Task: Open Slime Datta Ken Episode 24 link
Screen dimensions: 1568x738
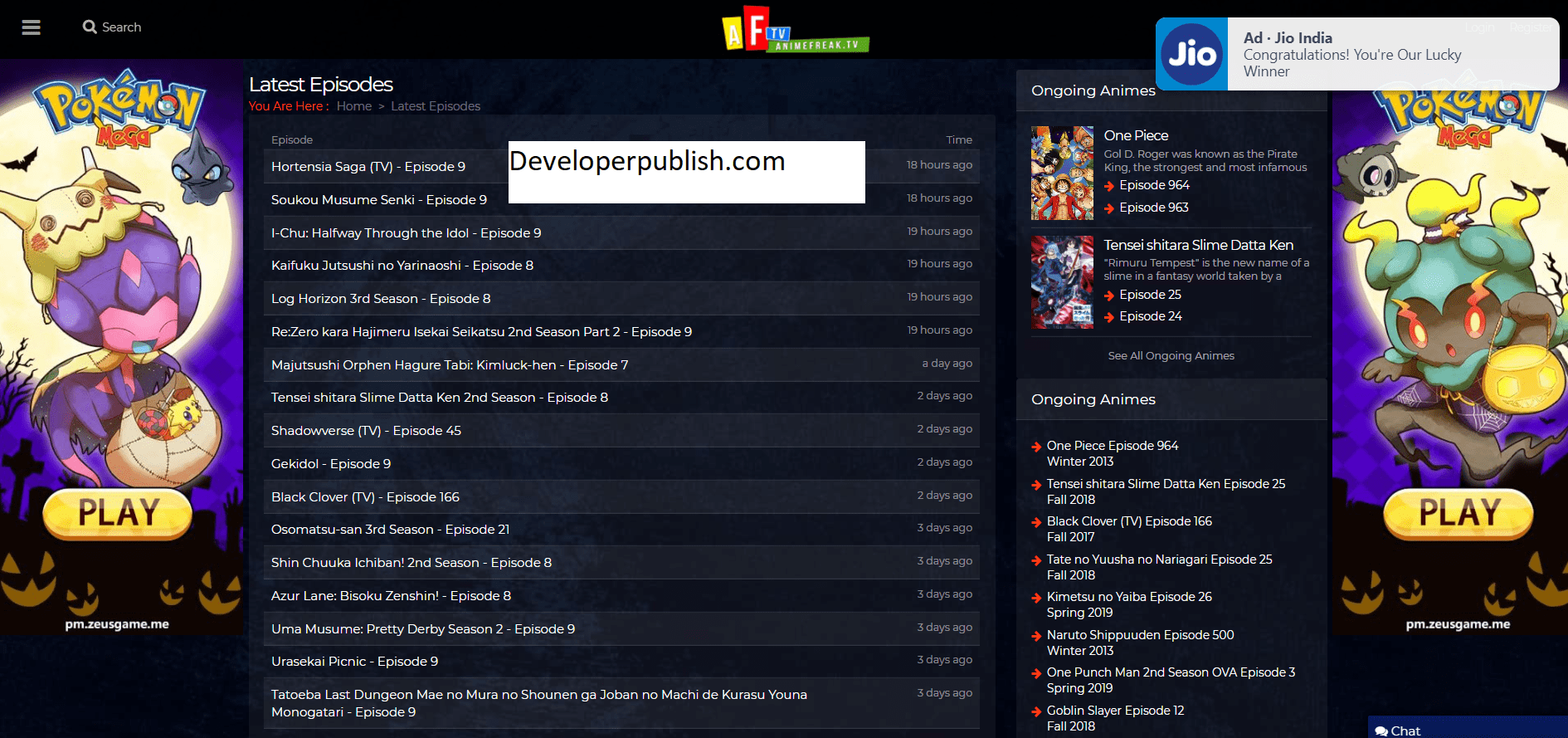Action: 1151,316
